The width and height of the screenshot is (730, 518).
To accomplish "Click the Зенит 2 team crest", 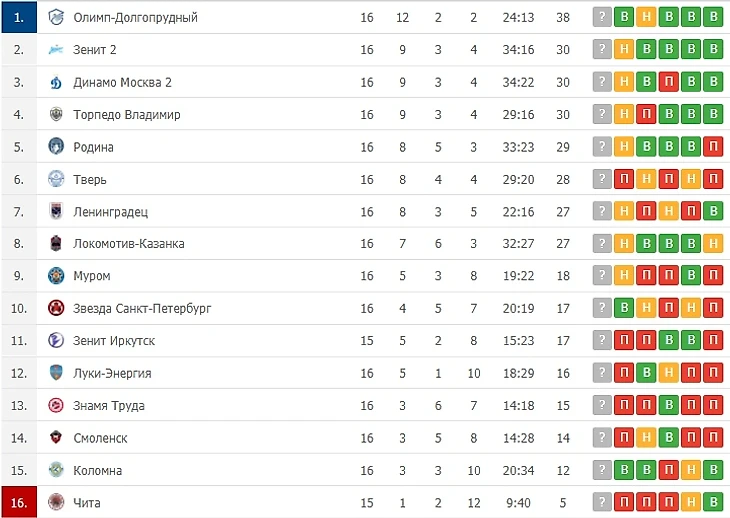I will (x=56, y=49).
